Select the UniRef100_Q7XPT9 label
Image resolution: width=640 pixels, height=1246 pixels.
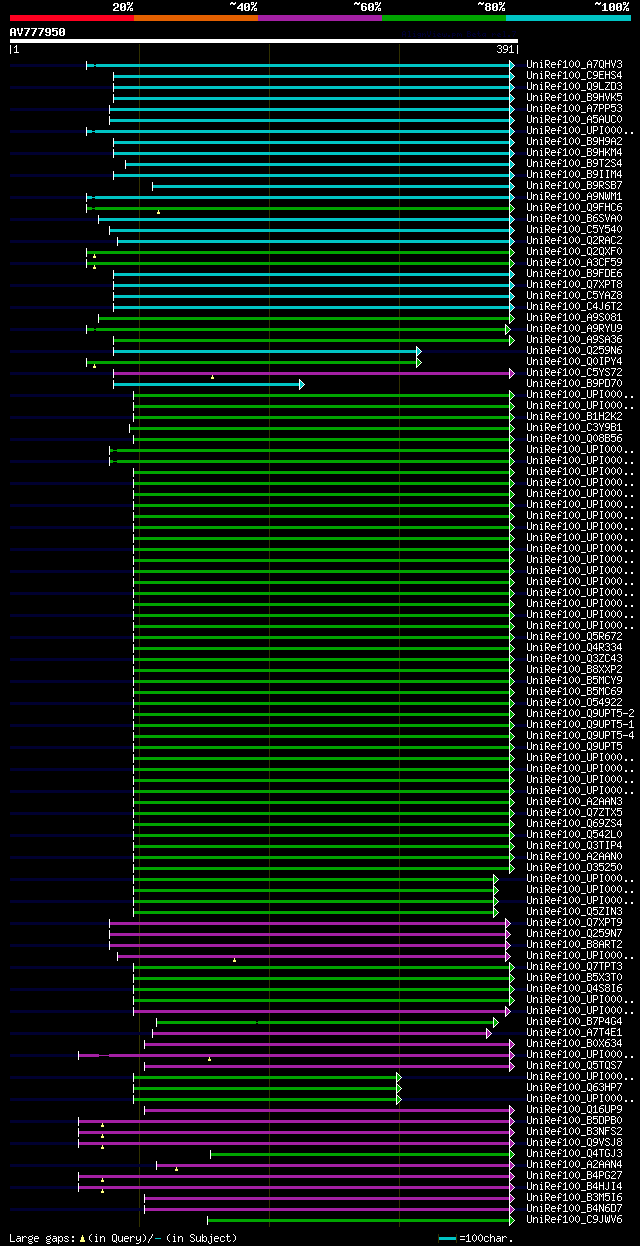(574, 922)
